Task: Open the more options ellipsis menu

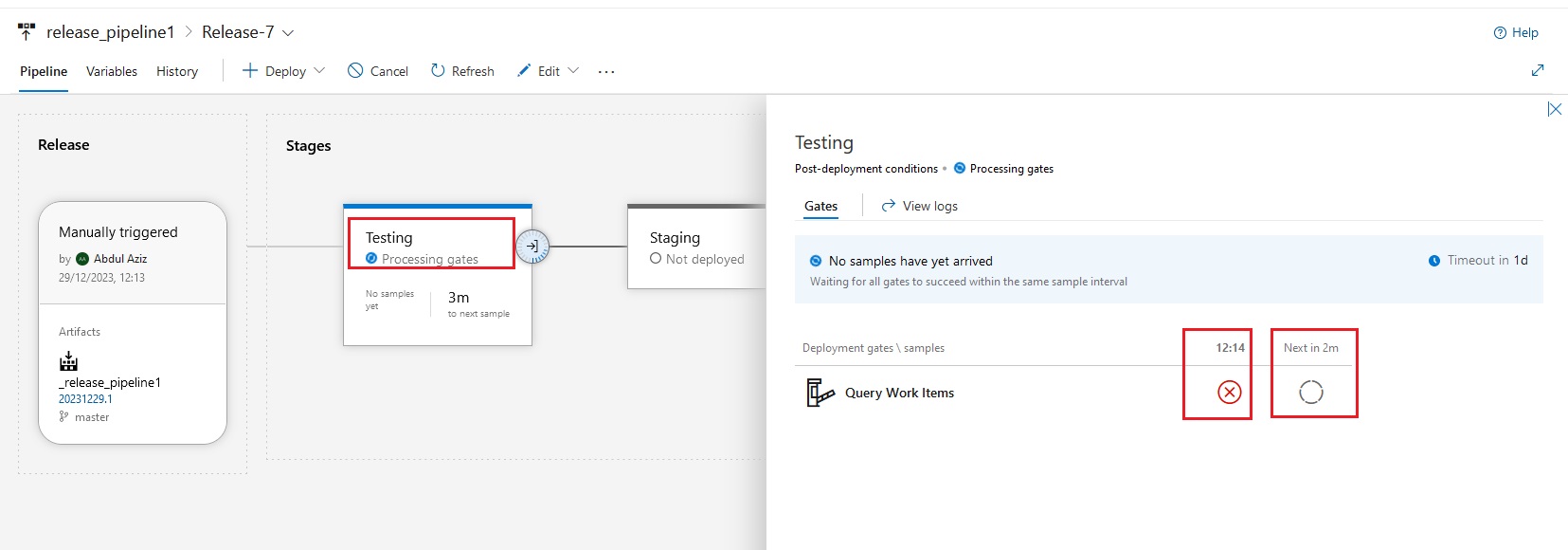Action: click(606, 71)
